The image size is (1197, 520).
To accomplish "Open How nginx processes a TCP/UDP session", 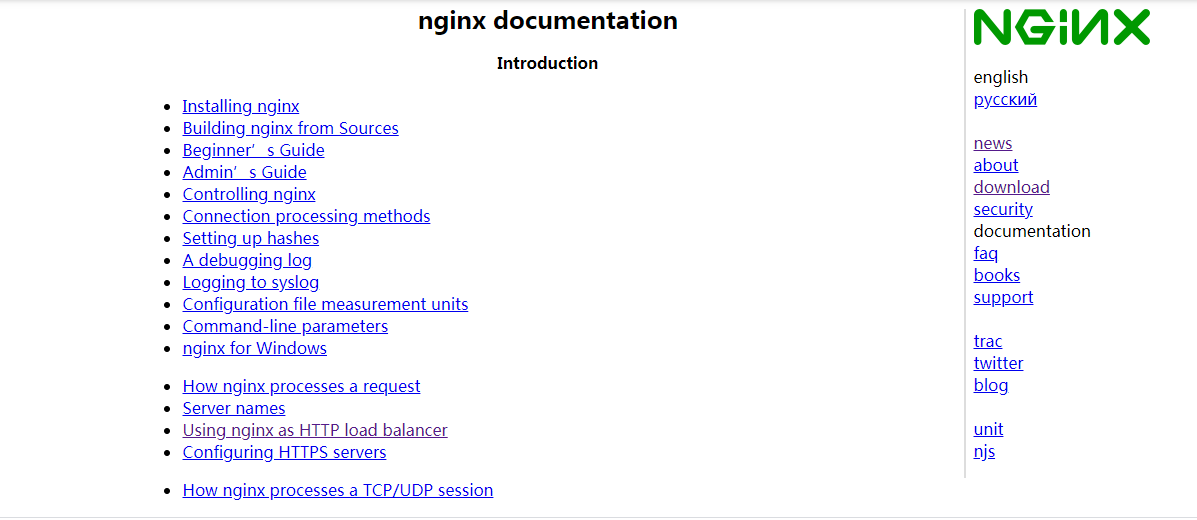I will [x=337, y=490].
